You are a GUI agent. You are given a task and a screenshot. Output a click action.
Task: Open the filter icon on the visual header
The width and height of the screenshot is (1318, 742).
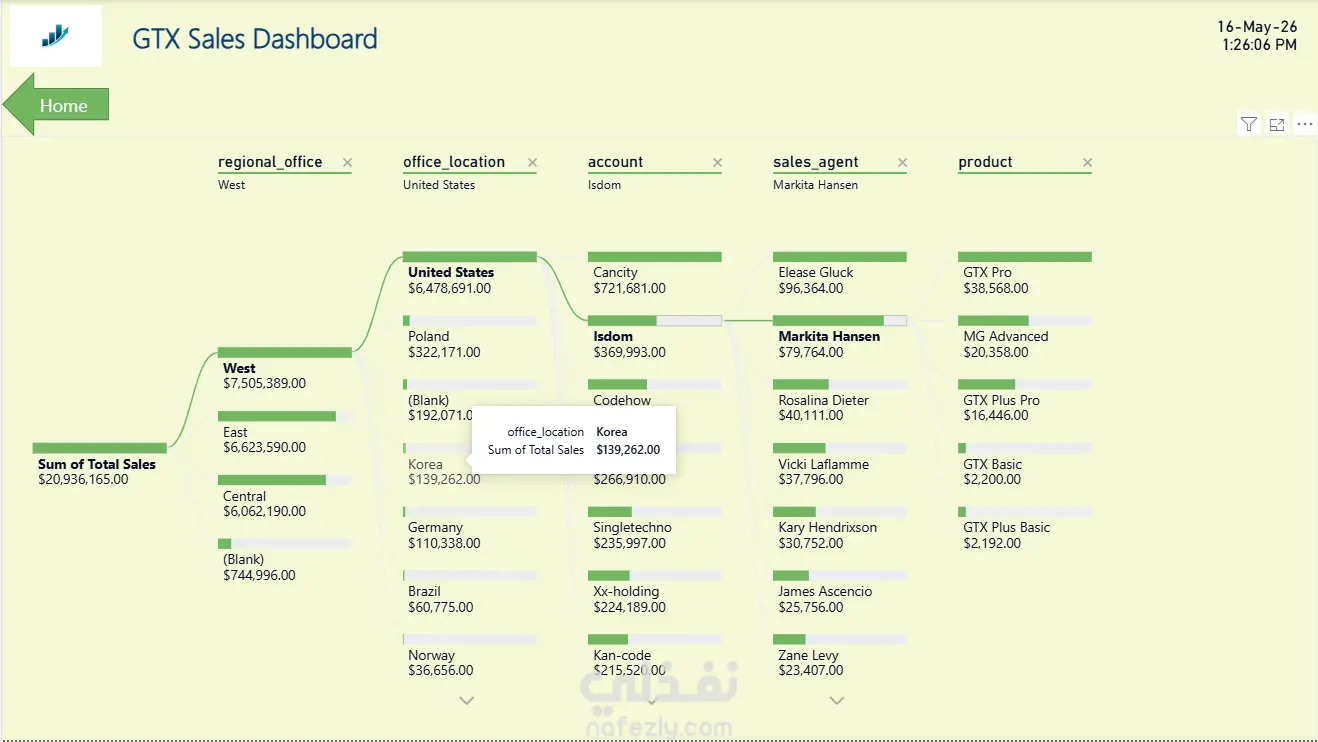click(1249, 124)
